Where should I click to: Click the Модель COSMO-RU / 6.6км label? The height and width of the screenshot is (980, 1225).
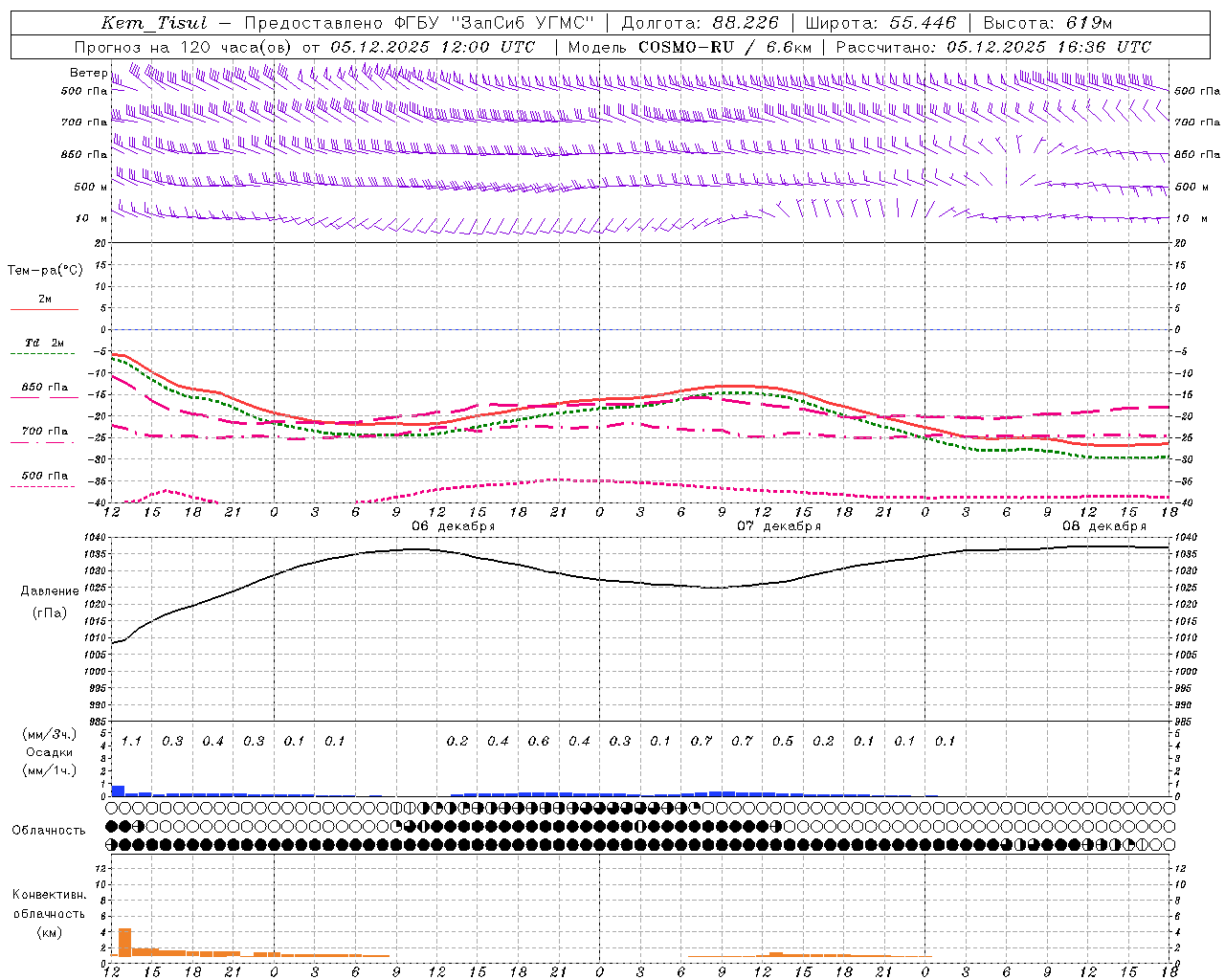click(x=690, y=47)
